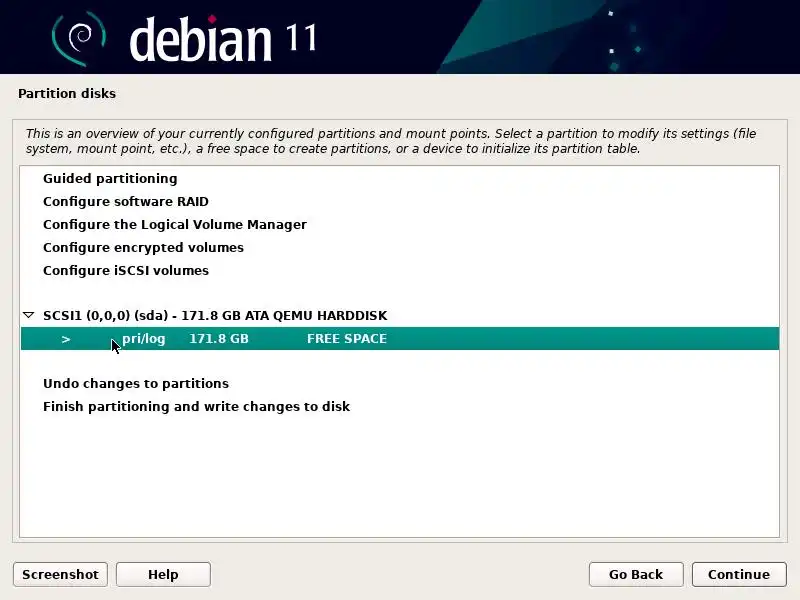
Task: Select the pri/log 171.8 GB FREE SPACE row
Action: click(399, 339)
